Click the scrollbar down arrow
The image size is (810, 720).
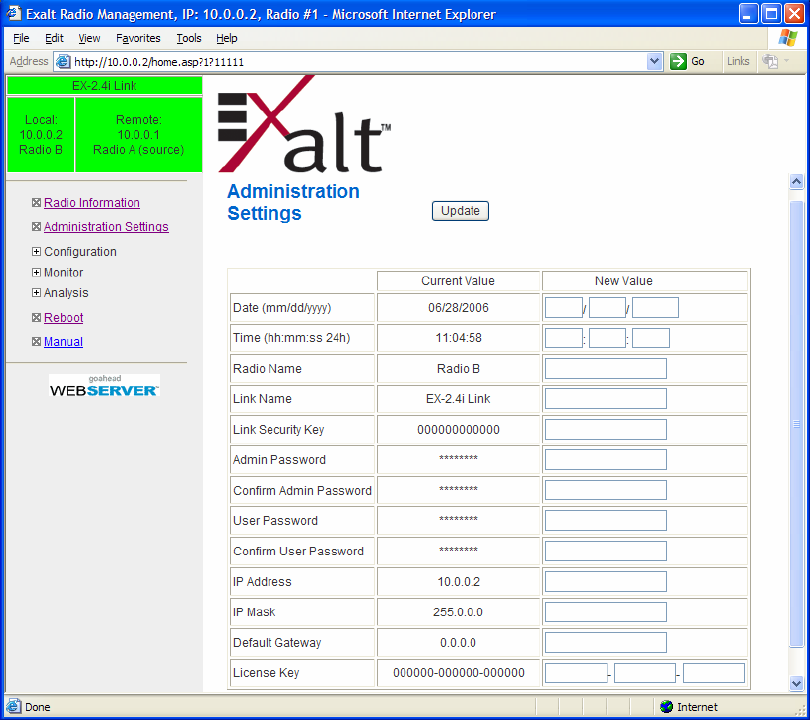pos(796,683)
